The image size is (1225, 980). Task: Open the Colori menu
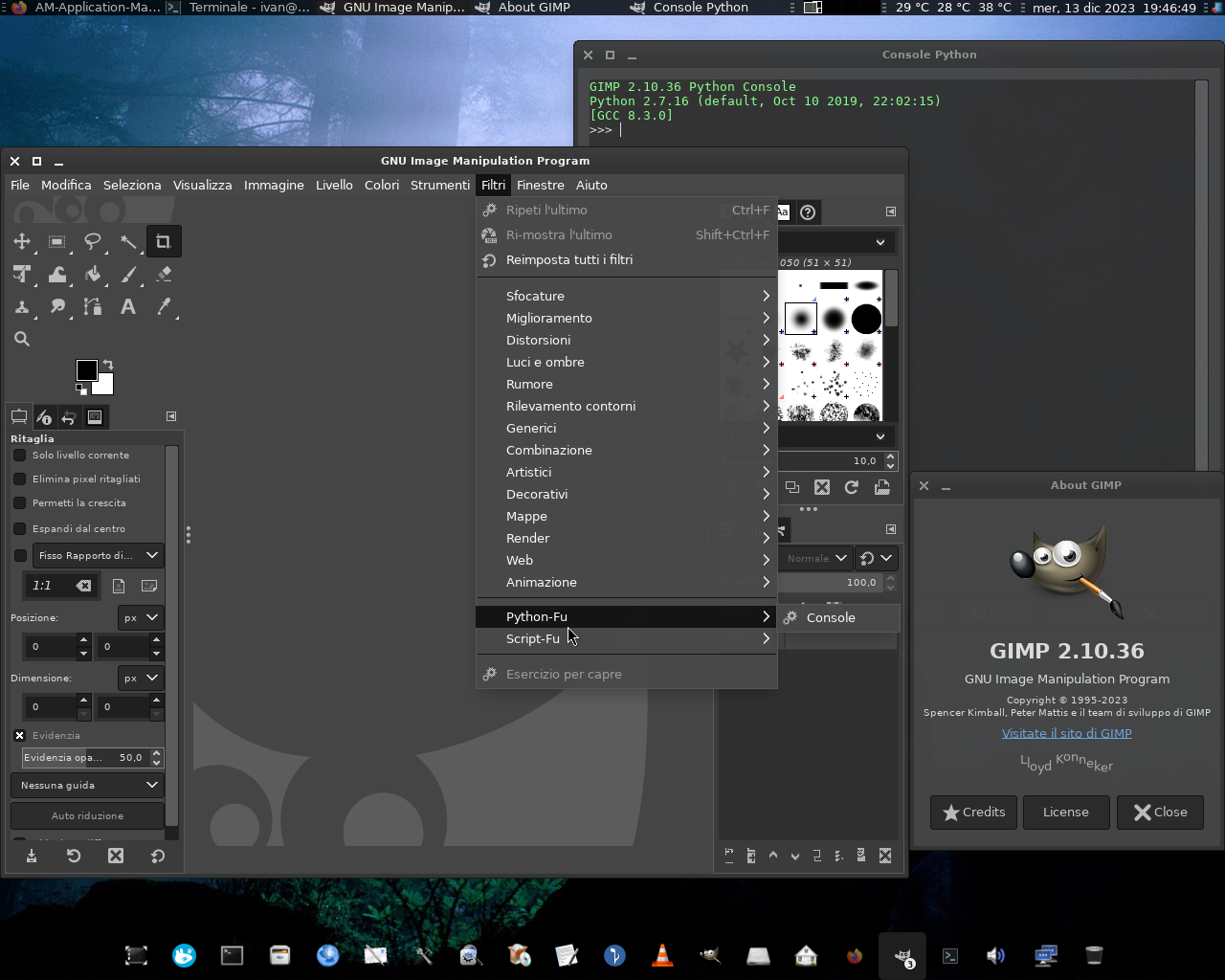click(x=382, y=185)
